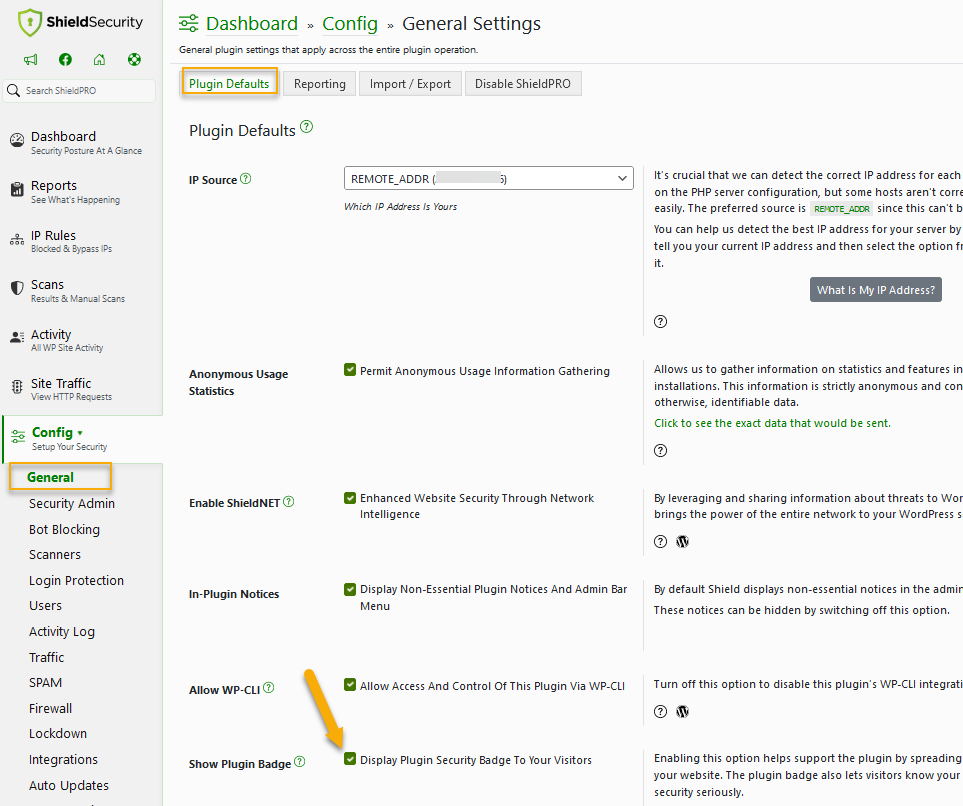The image size is (963, 806).
Task: Click the sliders icon beside Dashboard breadcrumb
Action: coord(189,23)
